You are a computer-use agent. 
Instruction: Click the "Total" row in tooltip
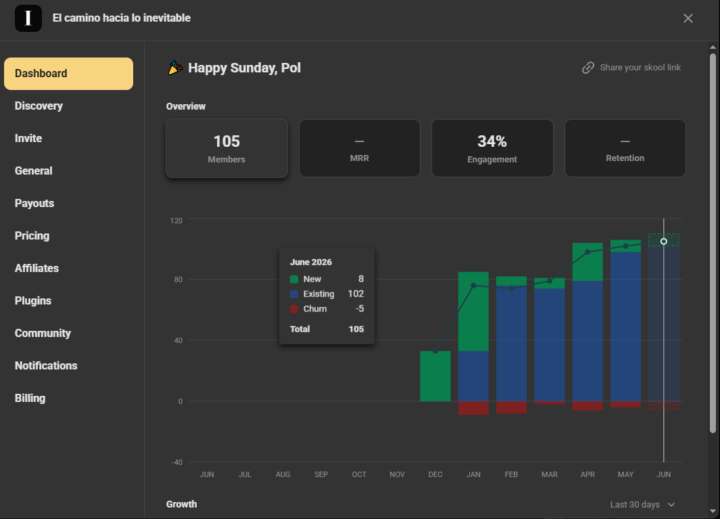[x=327, y=329]
